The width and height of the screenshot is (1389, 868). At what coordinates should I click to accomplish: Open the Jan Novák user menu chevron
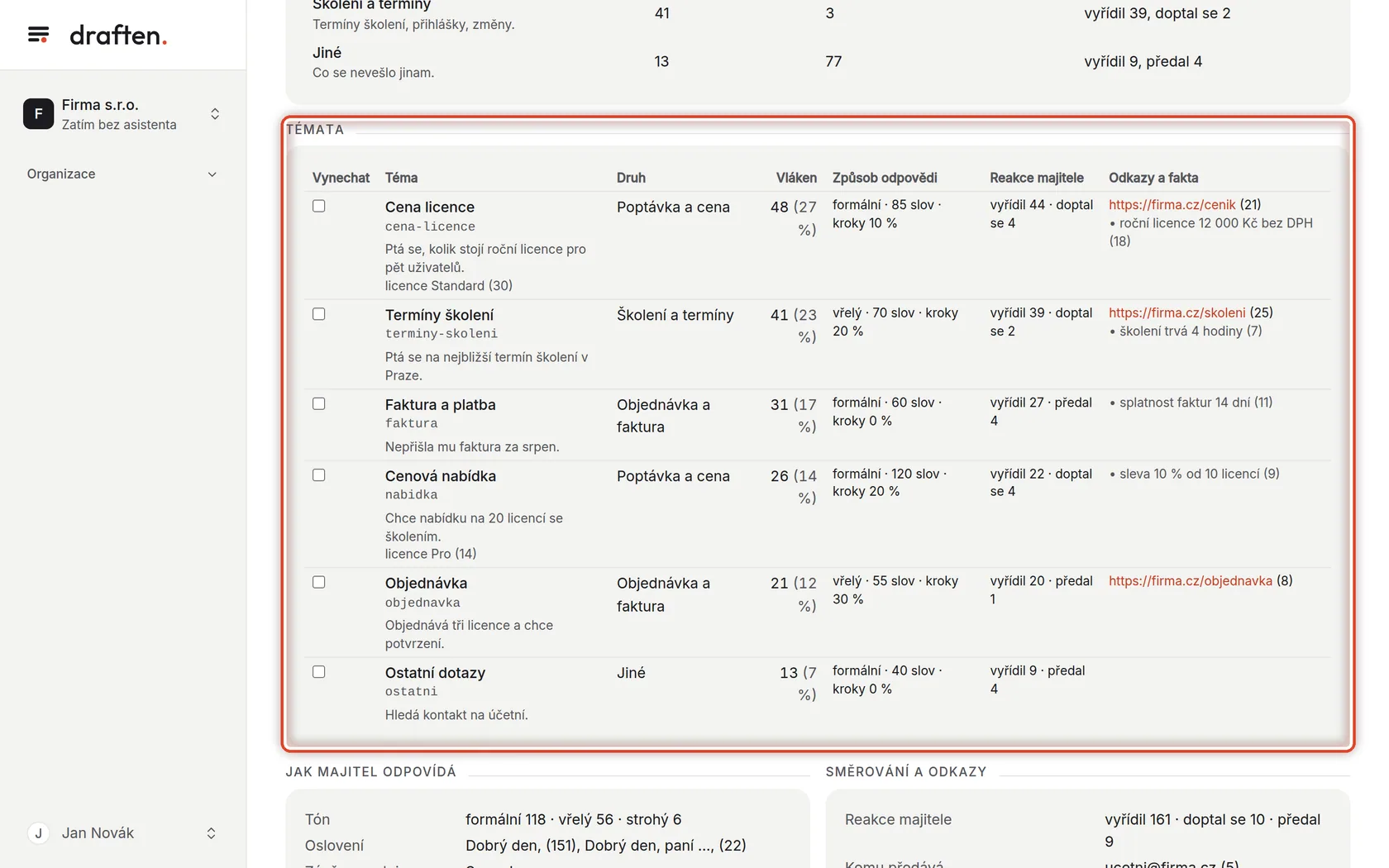(211, 833)
